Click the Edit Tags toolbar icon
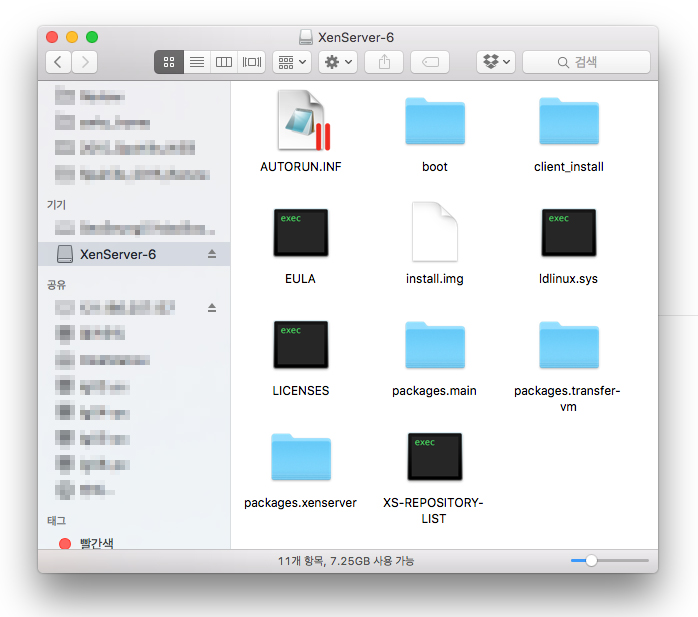 coord(430,62)
